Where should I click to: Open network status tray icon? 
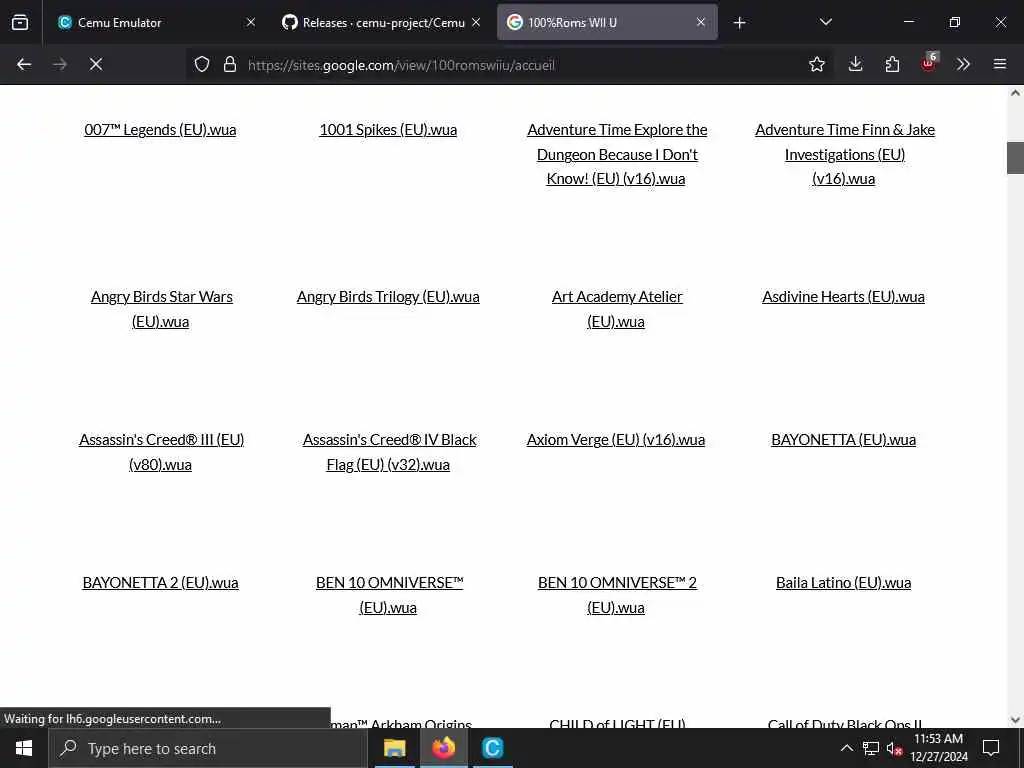tap(871, 748)
